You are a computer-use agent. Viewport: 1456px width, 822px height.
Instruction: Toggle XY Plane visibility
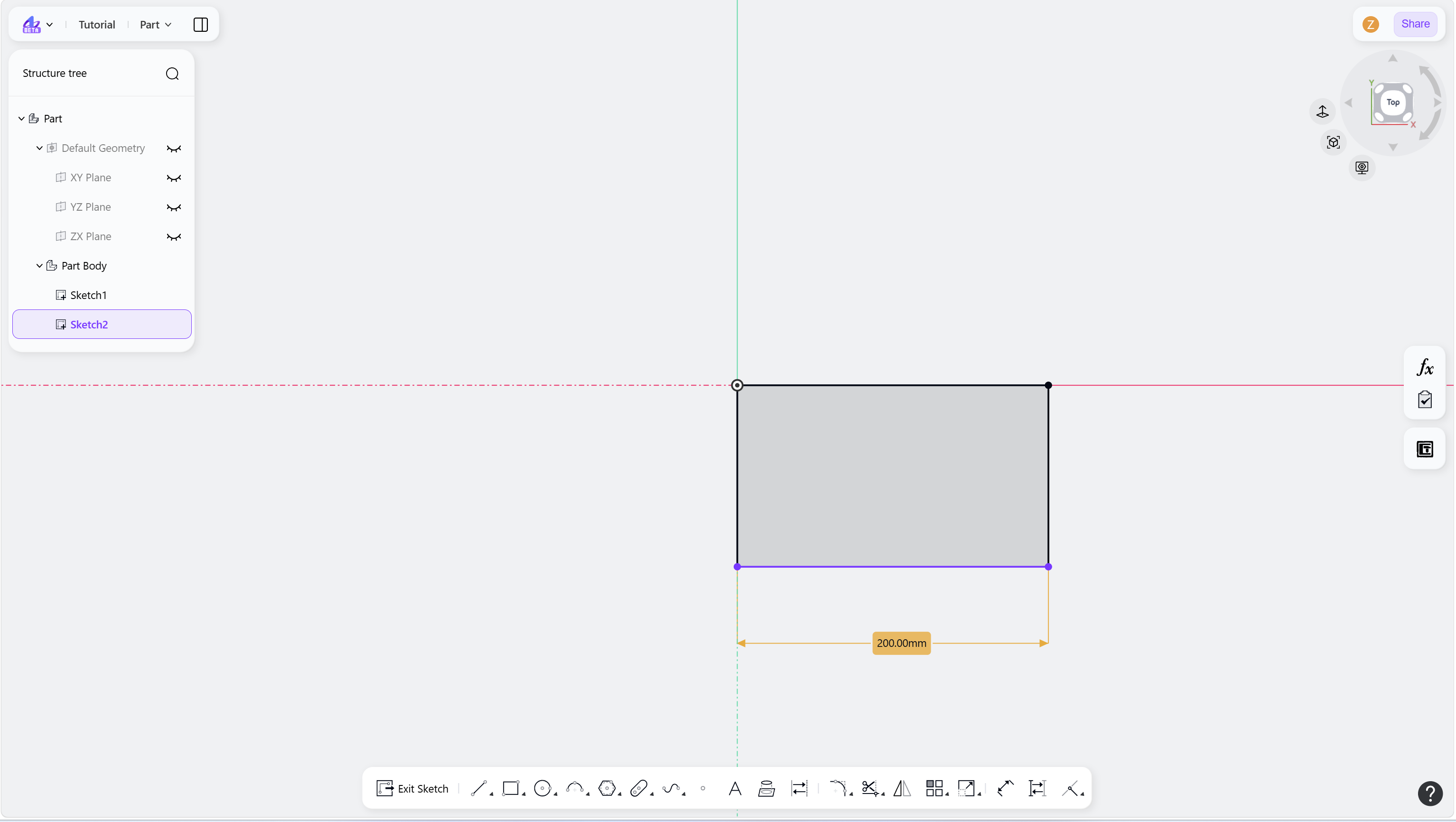[174, 178]
